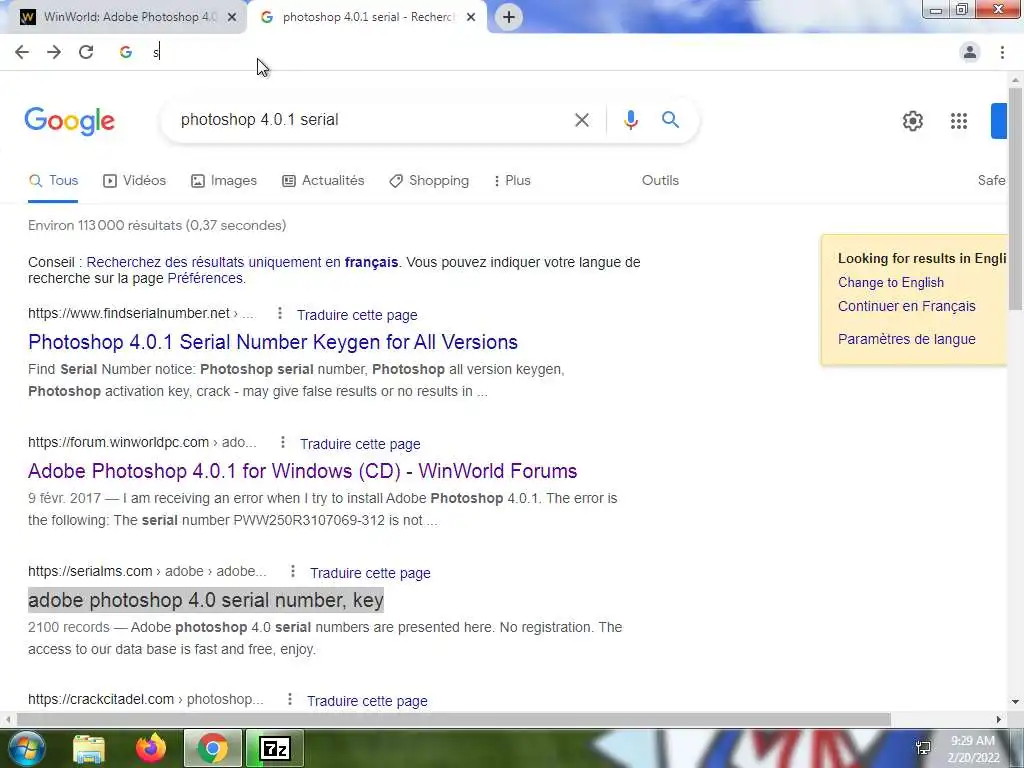The width and height of the screenshot is (1024, 768).
Task: Reload the current page
Action: [x=86, y=52]
